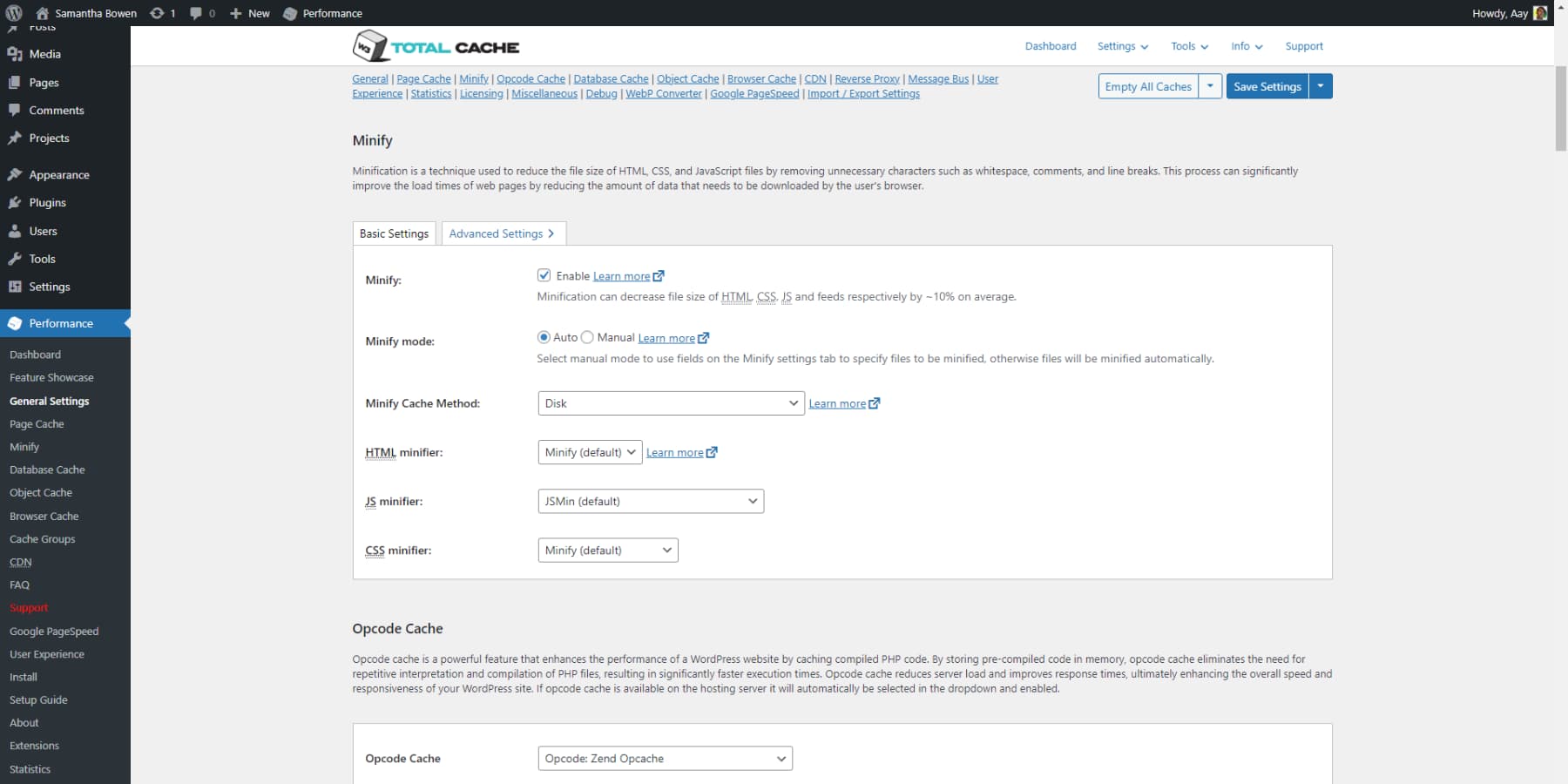This screenshot has height=784, width=1568.
Task: Choose the Auto minify mode radio button
Action: (544, 337)
